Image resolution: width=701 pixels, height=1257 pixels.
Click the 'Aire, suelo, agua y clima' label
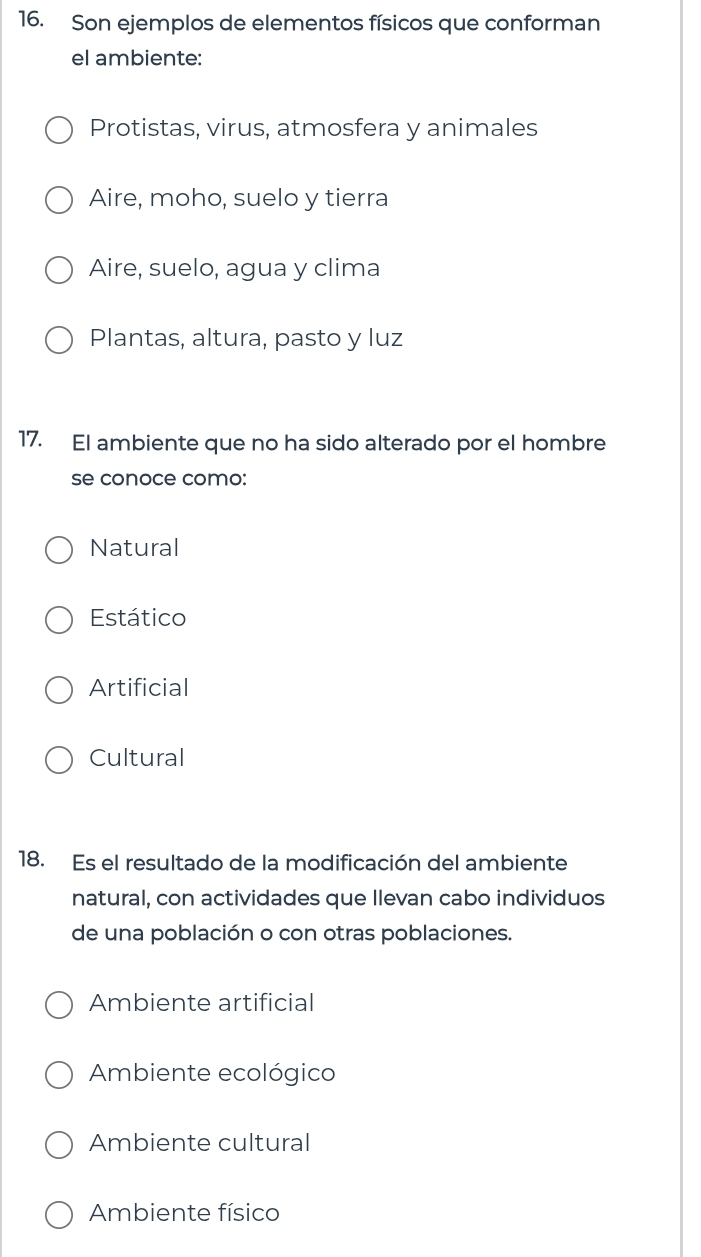[235, 268]
